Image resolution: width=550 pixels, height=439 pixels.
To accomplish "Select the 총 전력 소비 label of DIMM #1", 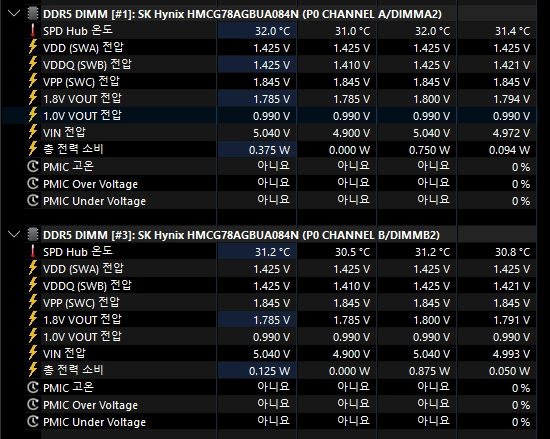I will 73,149.
